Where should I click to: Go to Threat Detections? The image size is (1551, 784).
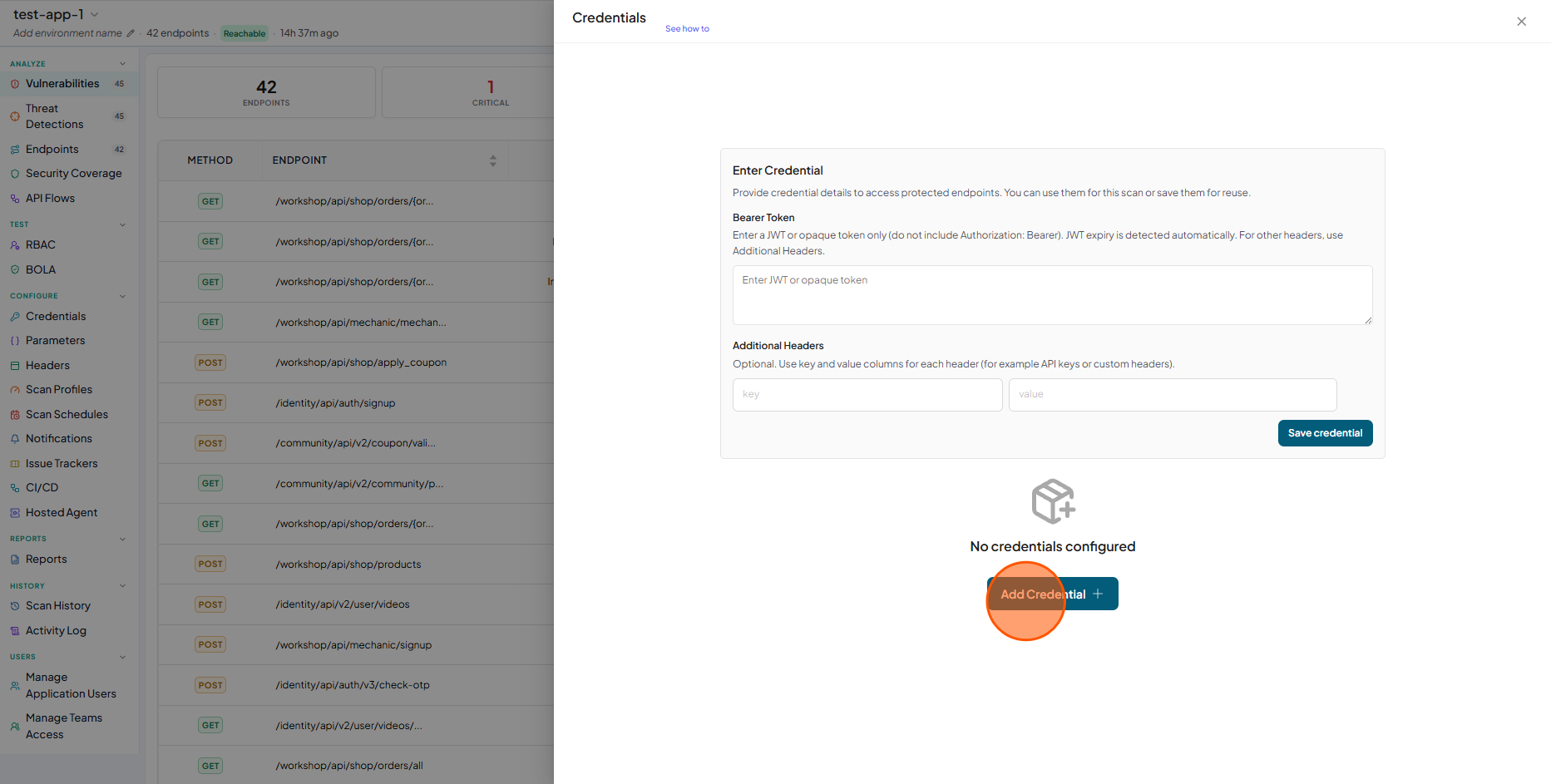click(54, 116)
